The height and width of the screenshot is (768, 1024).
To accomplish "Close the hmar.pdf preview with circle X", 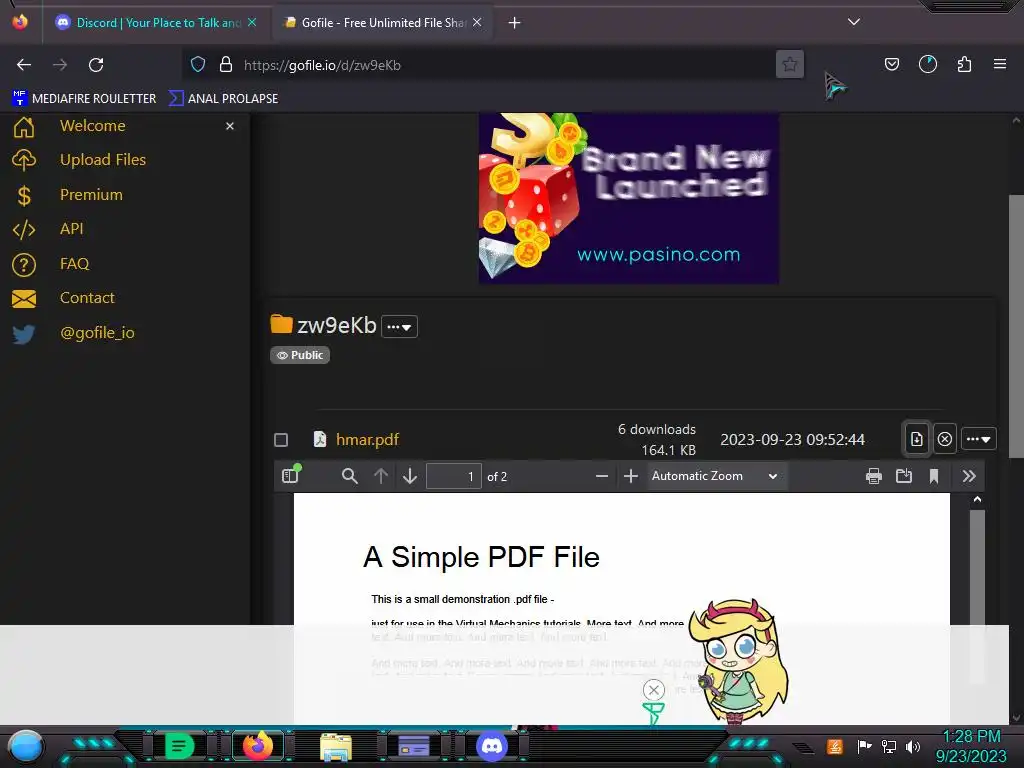I will [944, 439].
